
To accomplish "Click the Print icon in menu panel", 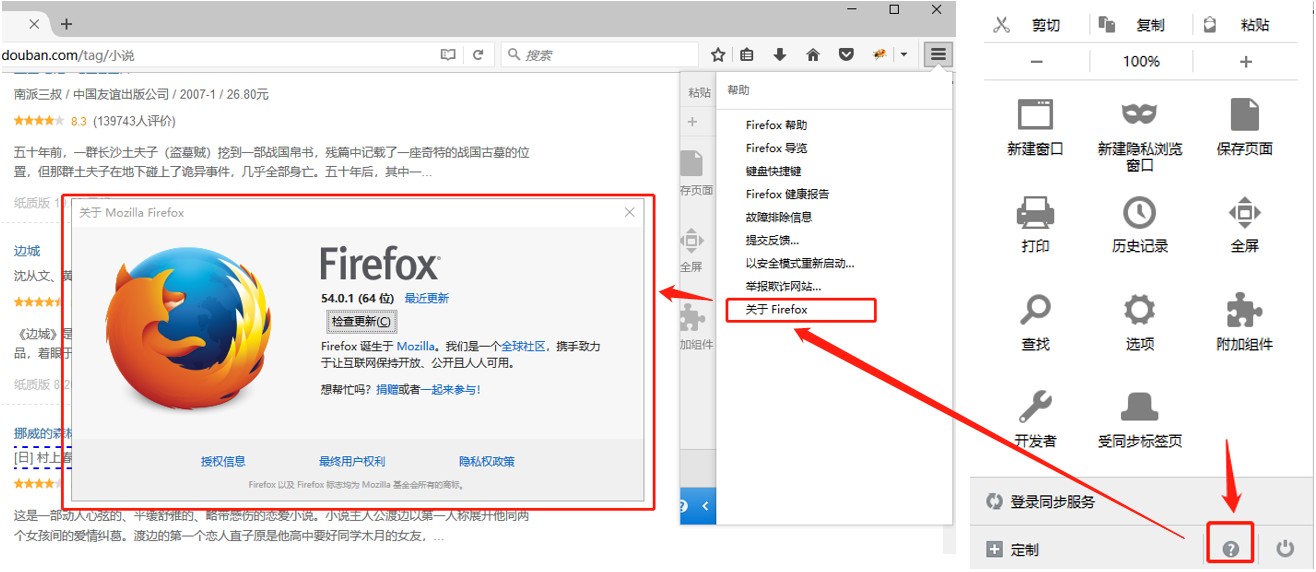I will pos(1035,212).
